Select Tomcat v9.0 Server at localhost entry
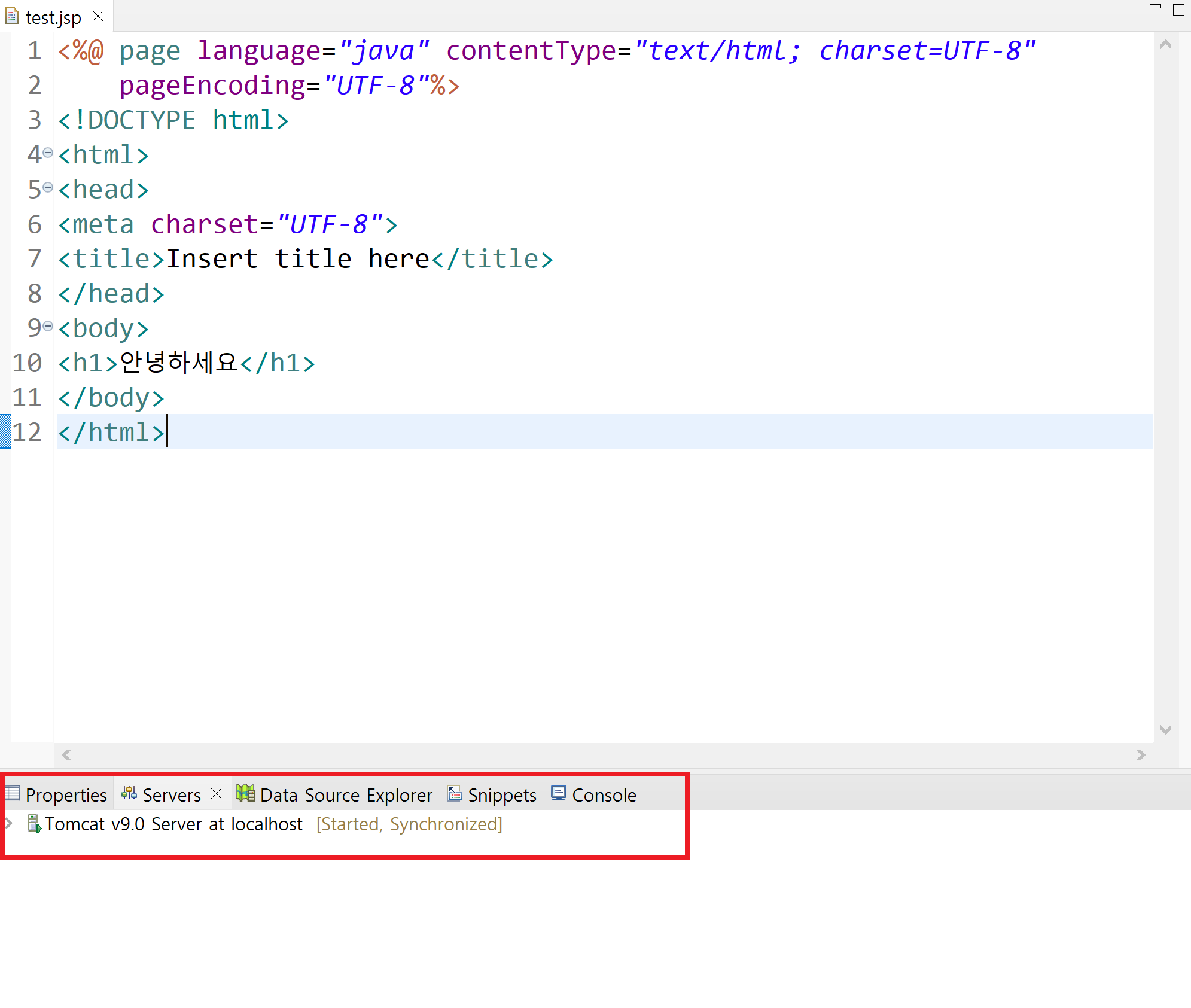This screenshot has width=1191, height=1008. pyautogui.click(x=173, y=824)
